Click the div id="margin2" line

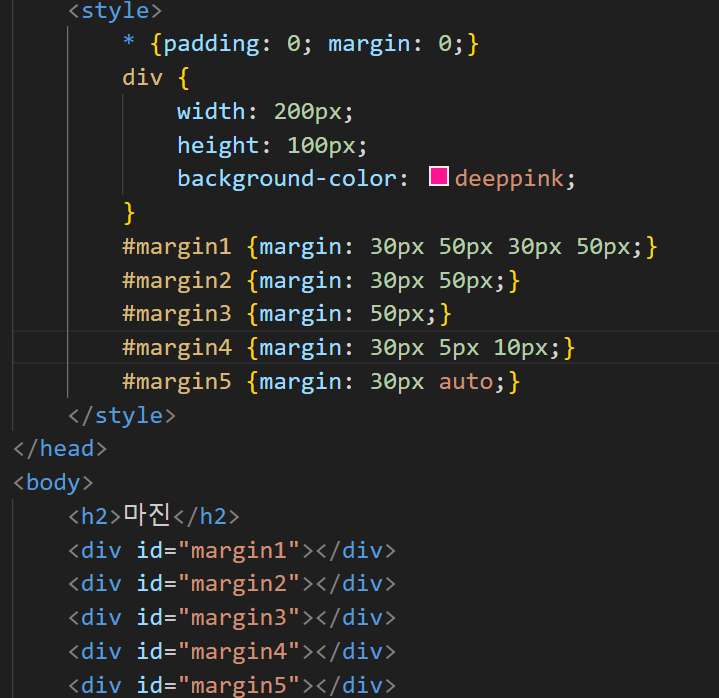click(x=232, y=584)
